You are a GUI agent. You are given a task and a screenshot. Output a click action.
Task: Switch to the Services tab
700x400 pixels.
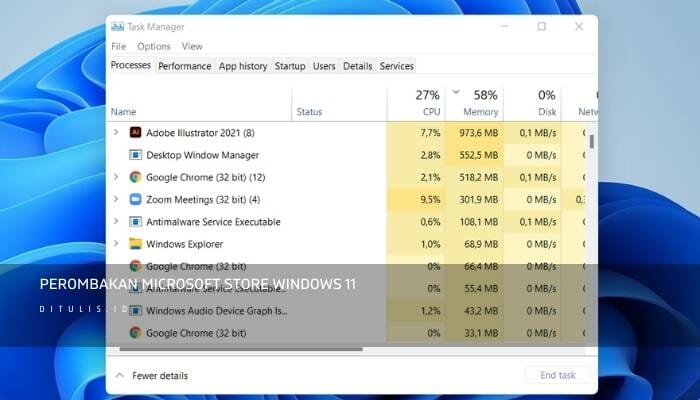tap(396, 66)
